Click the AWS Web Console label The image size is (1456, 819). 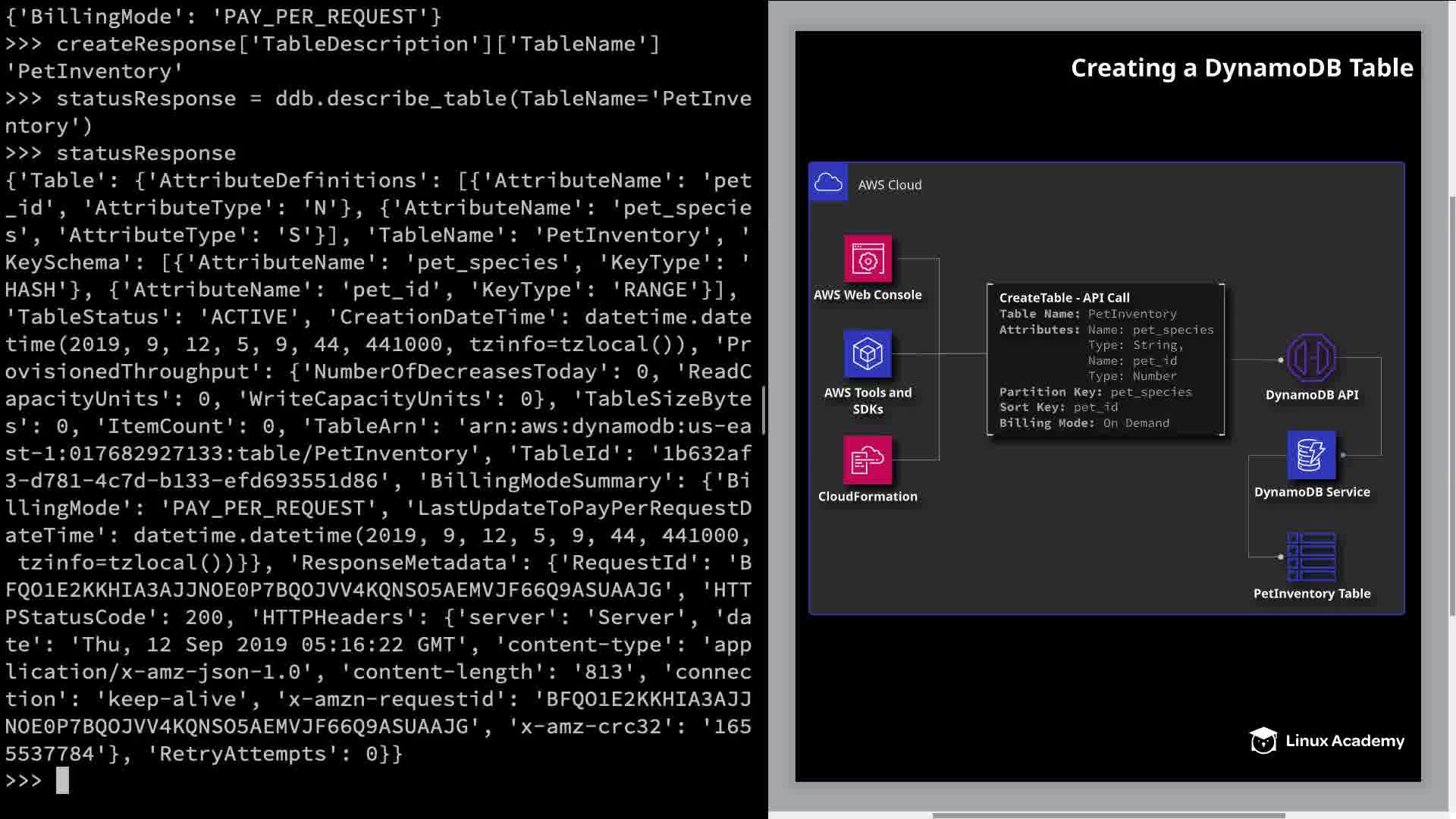(x=868, y=294)
